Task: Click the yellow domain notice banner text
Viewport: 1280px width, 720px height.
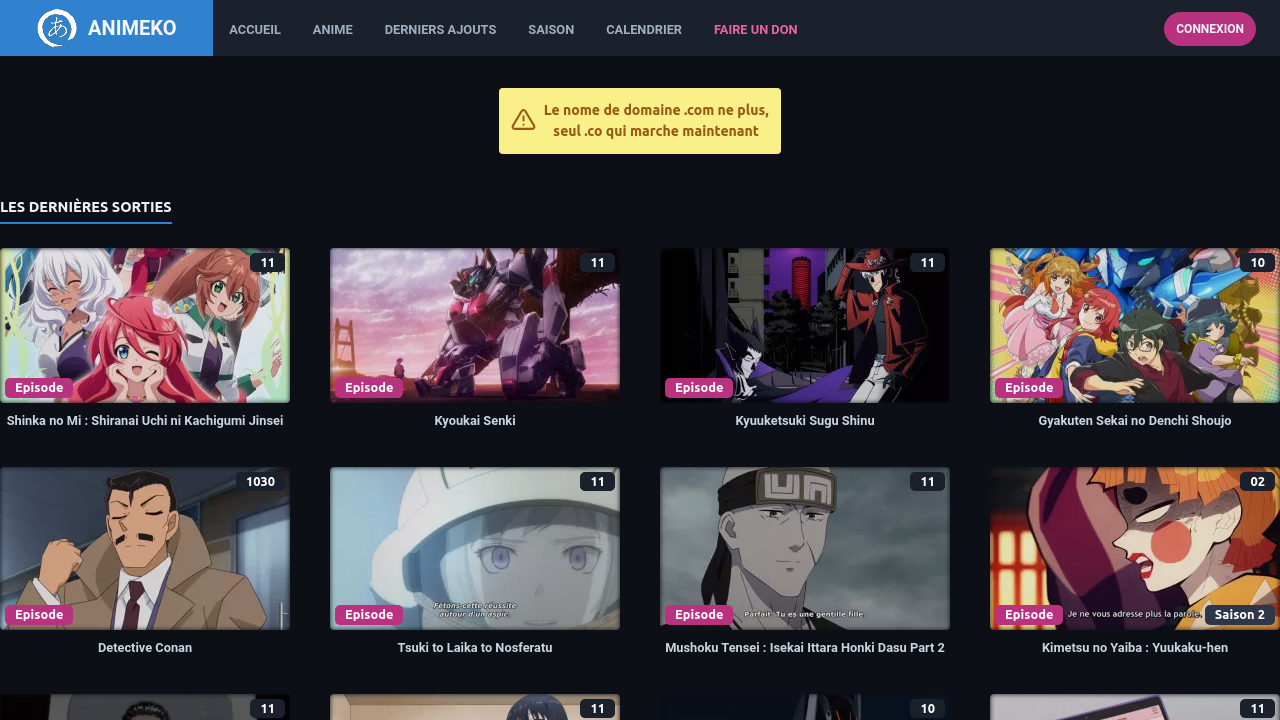Action: [x=656, y=121]
